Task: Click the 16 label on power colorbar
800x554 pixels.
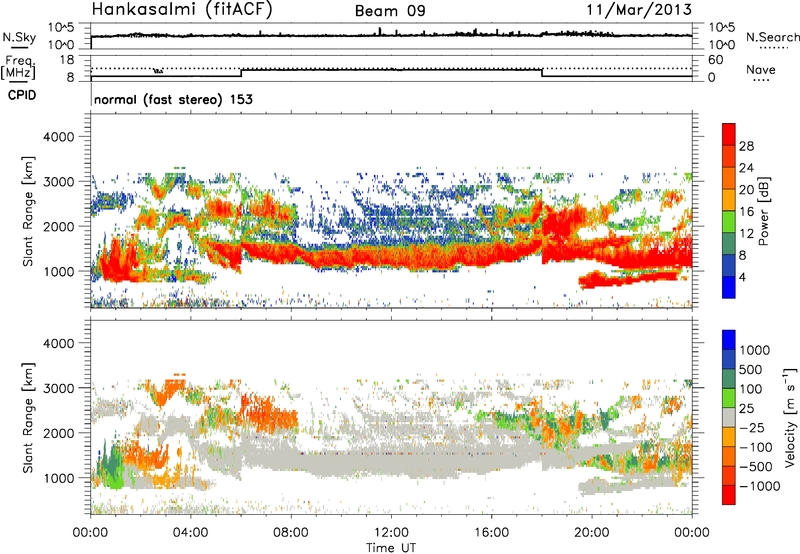Action: click(746, 212)
